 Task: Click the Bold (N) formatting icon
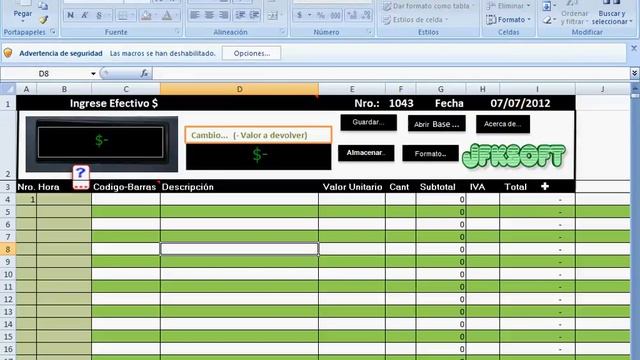(71, 16)
